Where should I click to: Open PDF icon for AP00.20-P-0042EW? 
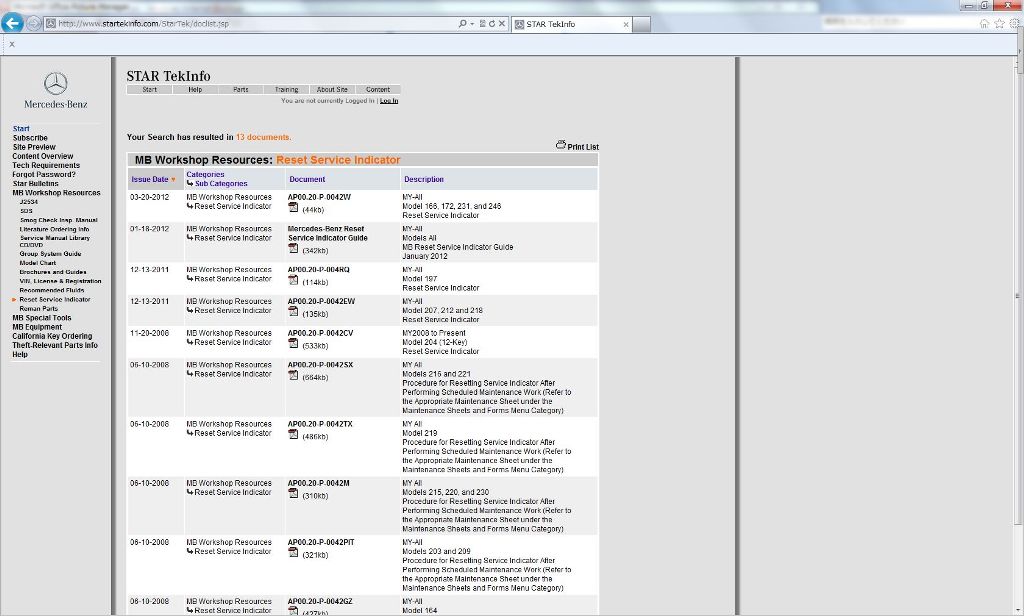coord(293,312)
